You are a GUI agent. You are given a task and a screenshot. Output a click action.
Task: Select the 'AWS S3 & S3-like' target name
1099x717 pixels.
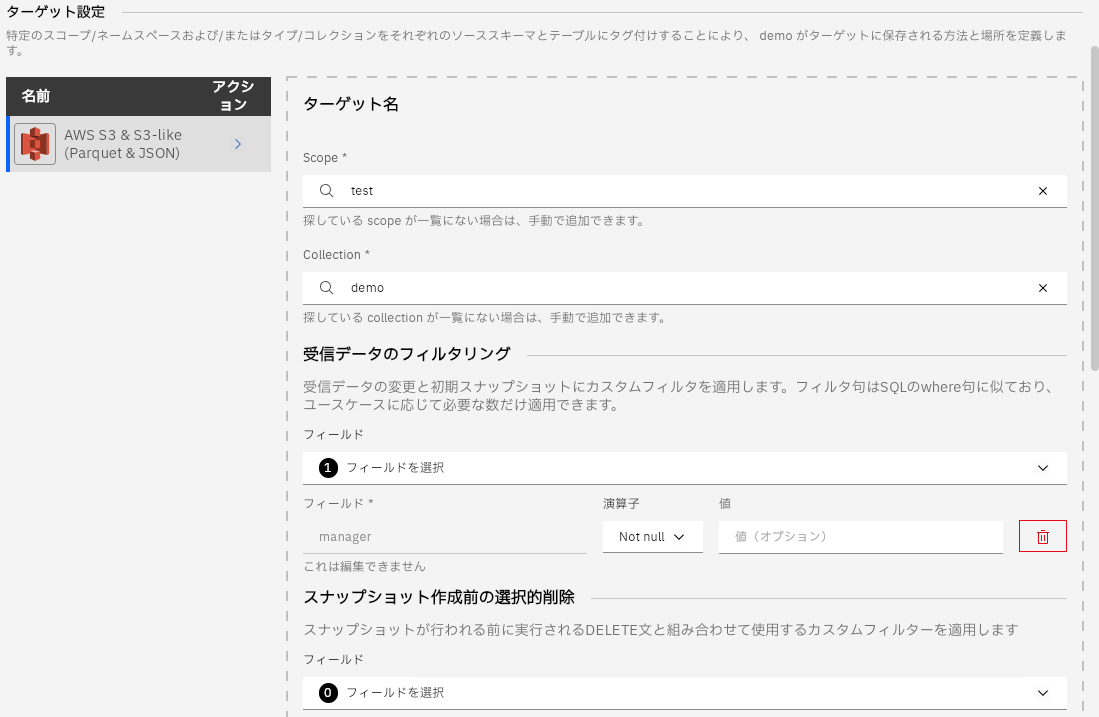coord(123,144)
